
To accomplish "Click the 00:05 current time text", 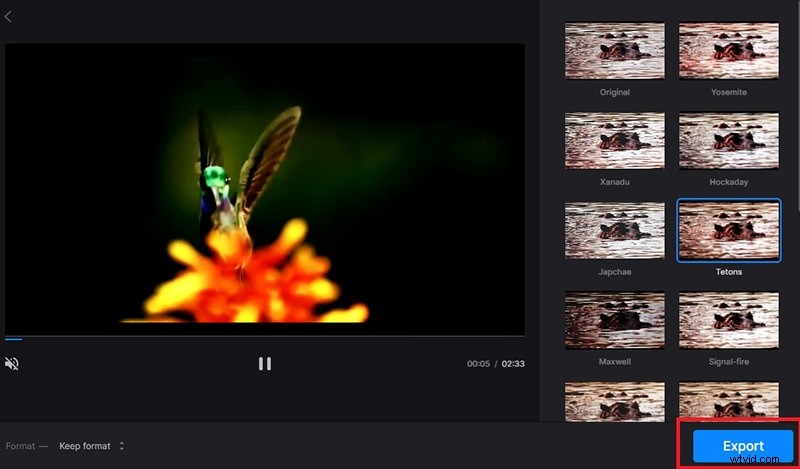I will (x=478, y=364).
